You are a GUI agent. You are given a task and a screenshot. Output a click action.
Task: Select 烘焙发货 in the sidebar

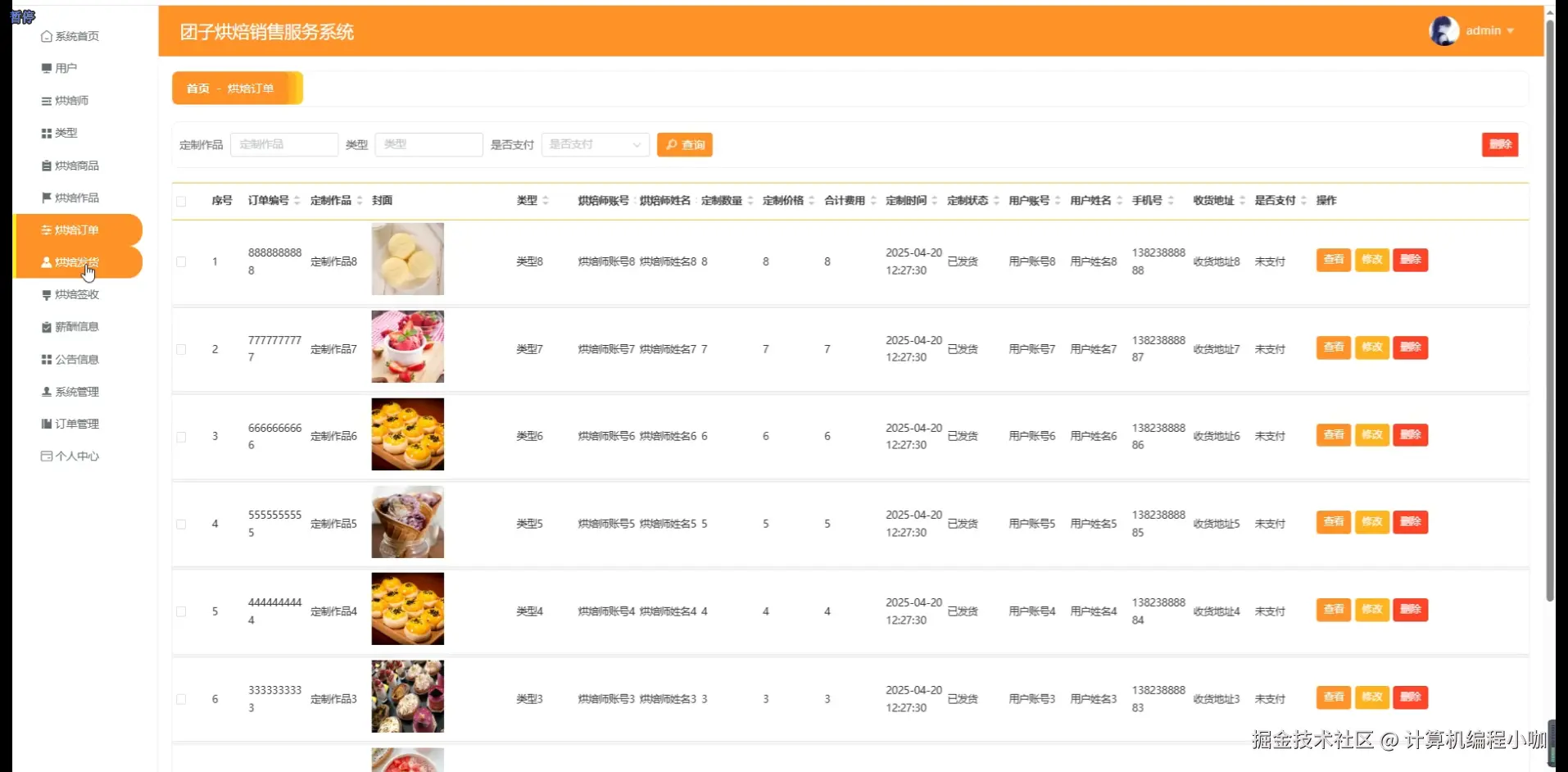77,262
